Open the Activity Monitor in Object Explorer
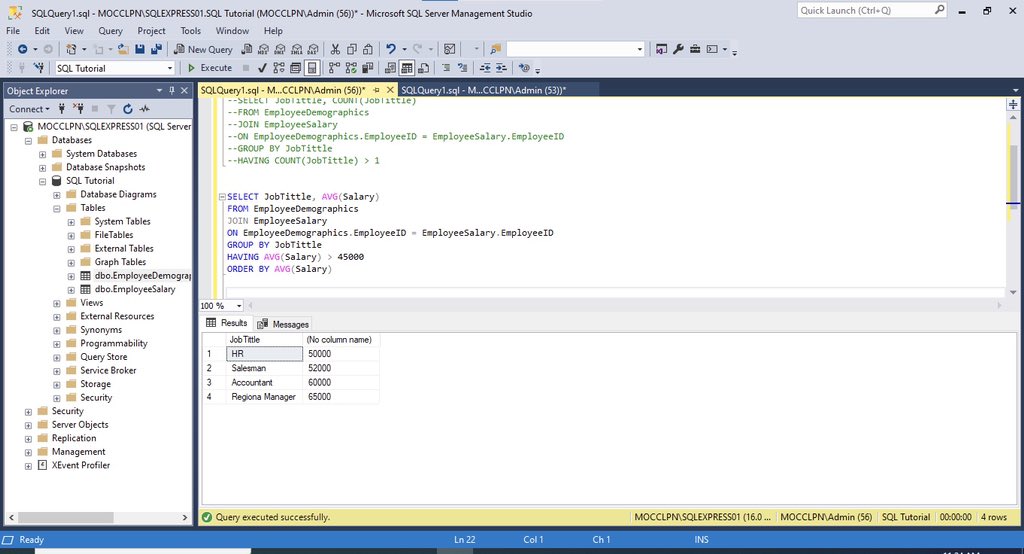Viewport: 1024px width, 554px height. click(x=144, y=109)
